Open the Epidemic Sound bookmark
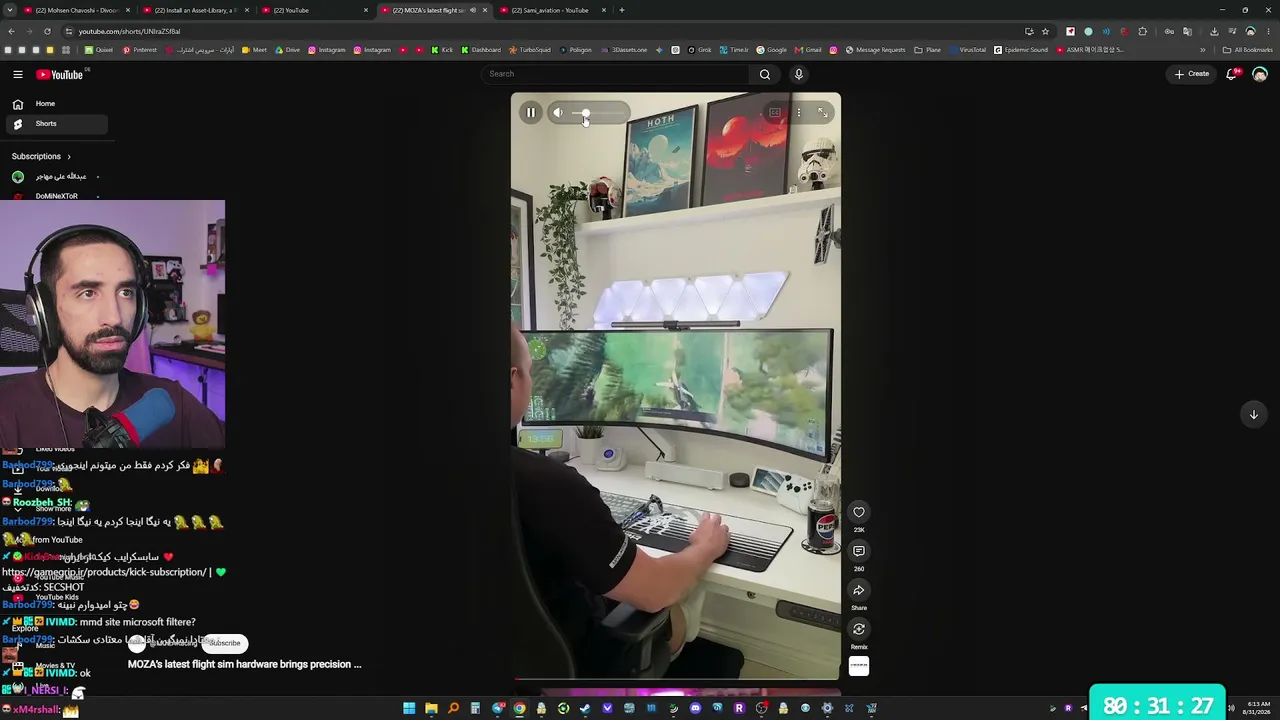 1021,50
